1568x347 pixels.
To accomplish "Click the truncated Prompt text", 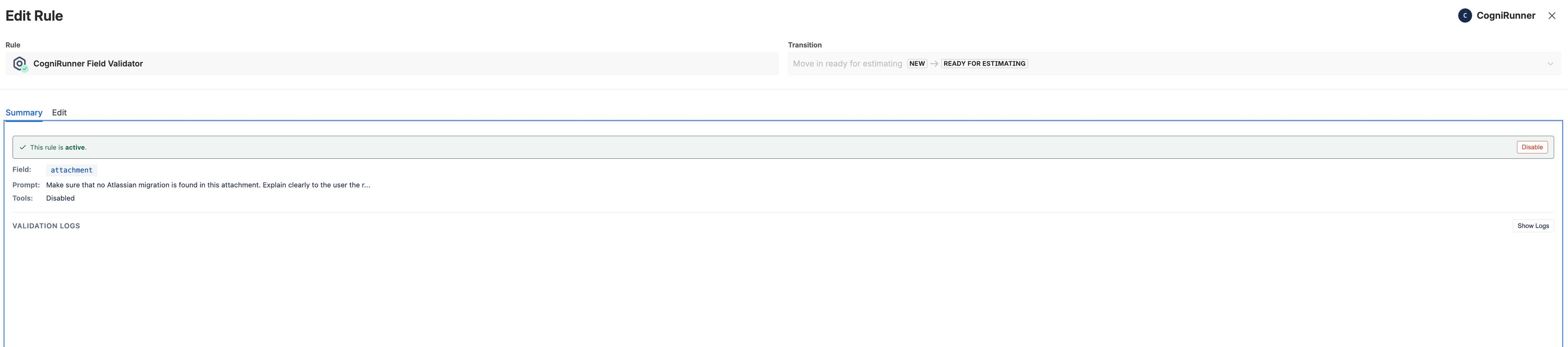I will pyautogui.click(x=207, y=186).
